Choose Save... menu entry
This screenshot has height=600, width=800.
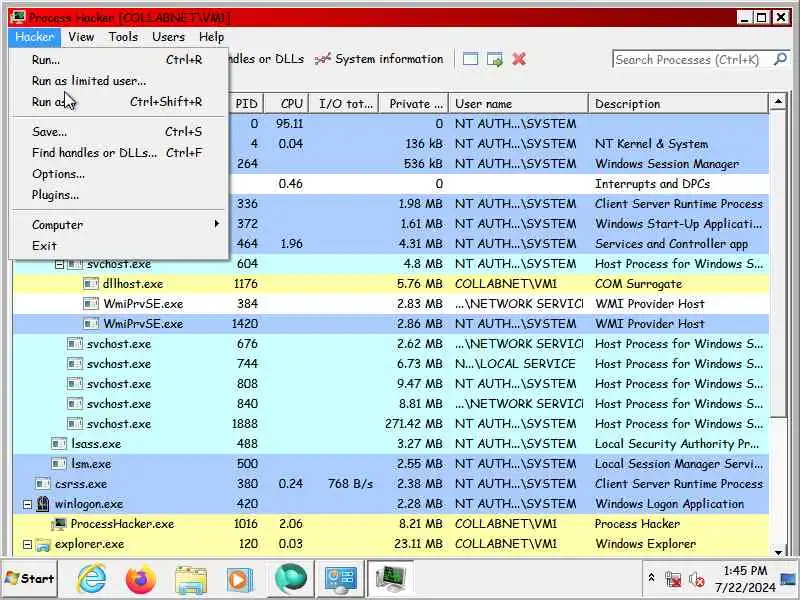coord(119,132)
